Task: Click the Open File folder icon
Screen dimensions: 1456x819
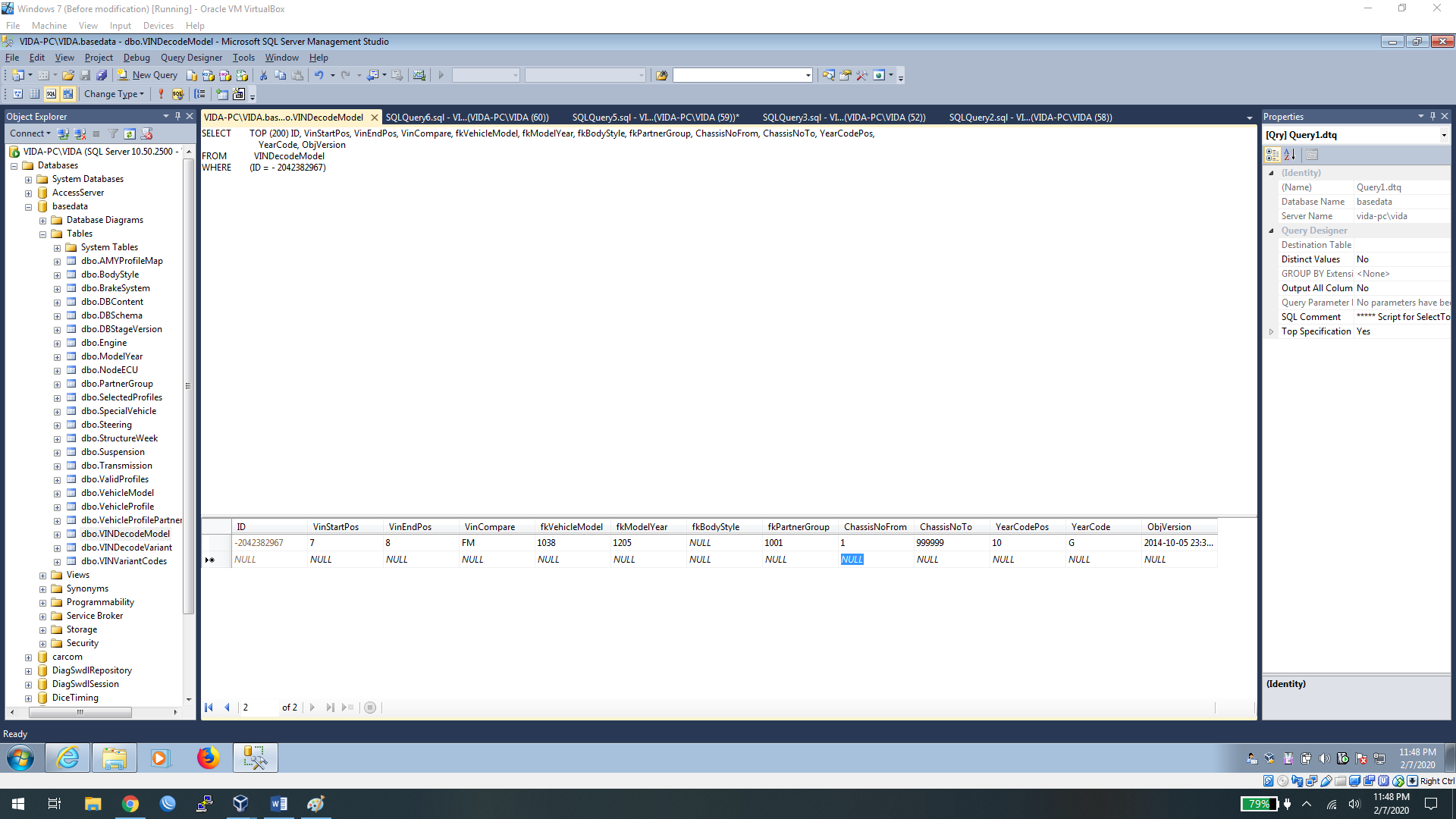Action: 68,75
